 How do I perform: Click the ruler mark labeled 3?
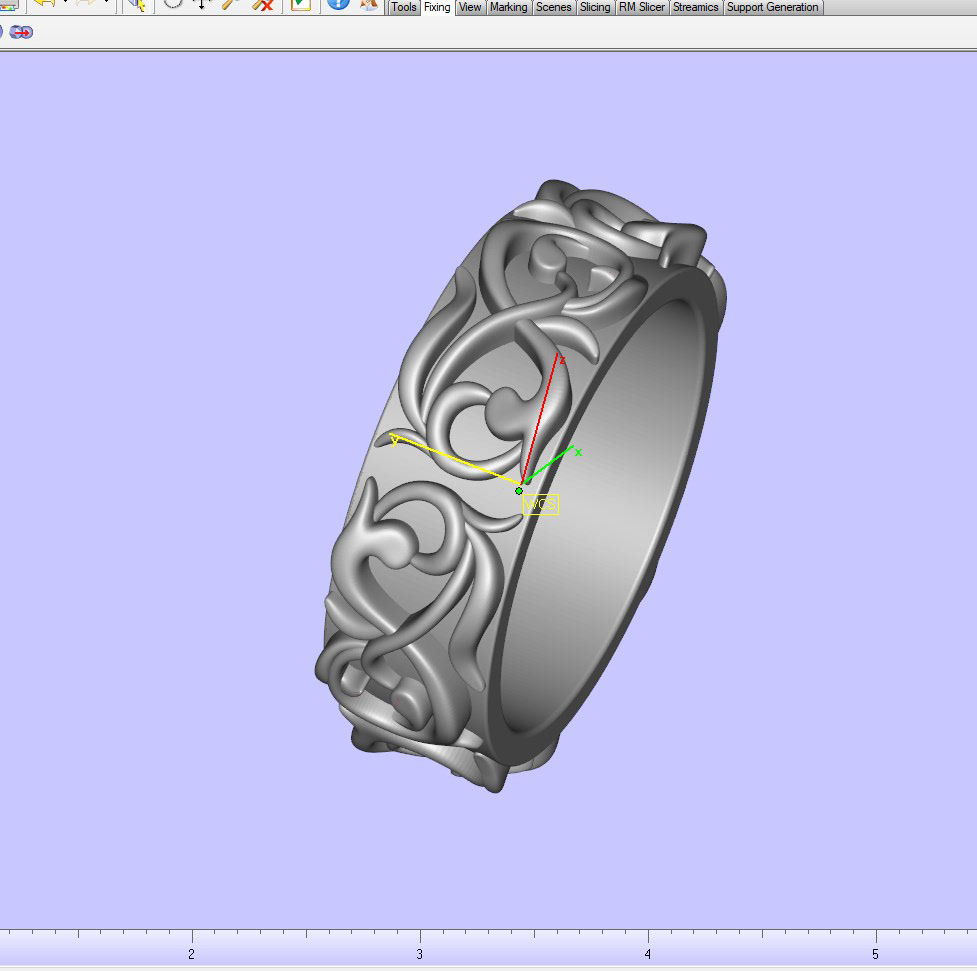tap(420, 954)
